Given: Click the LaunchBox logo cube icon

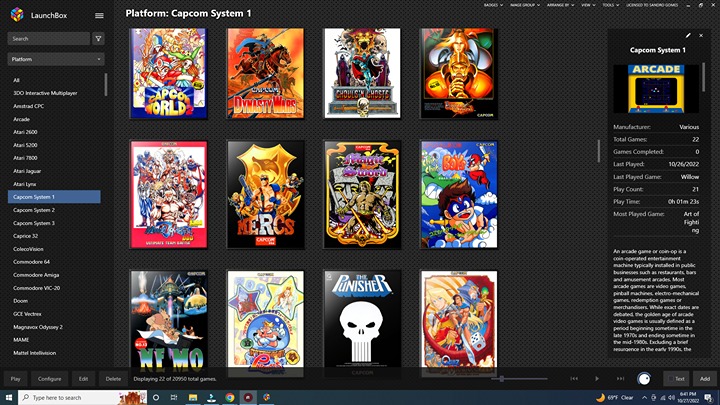Looking at the screenshot, I should click(x=17, y=15).
